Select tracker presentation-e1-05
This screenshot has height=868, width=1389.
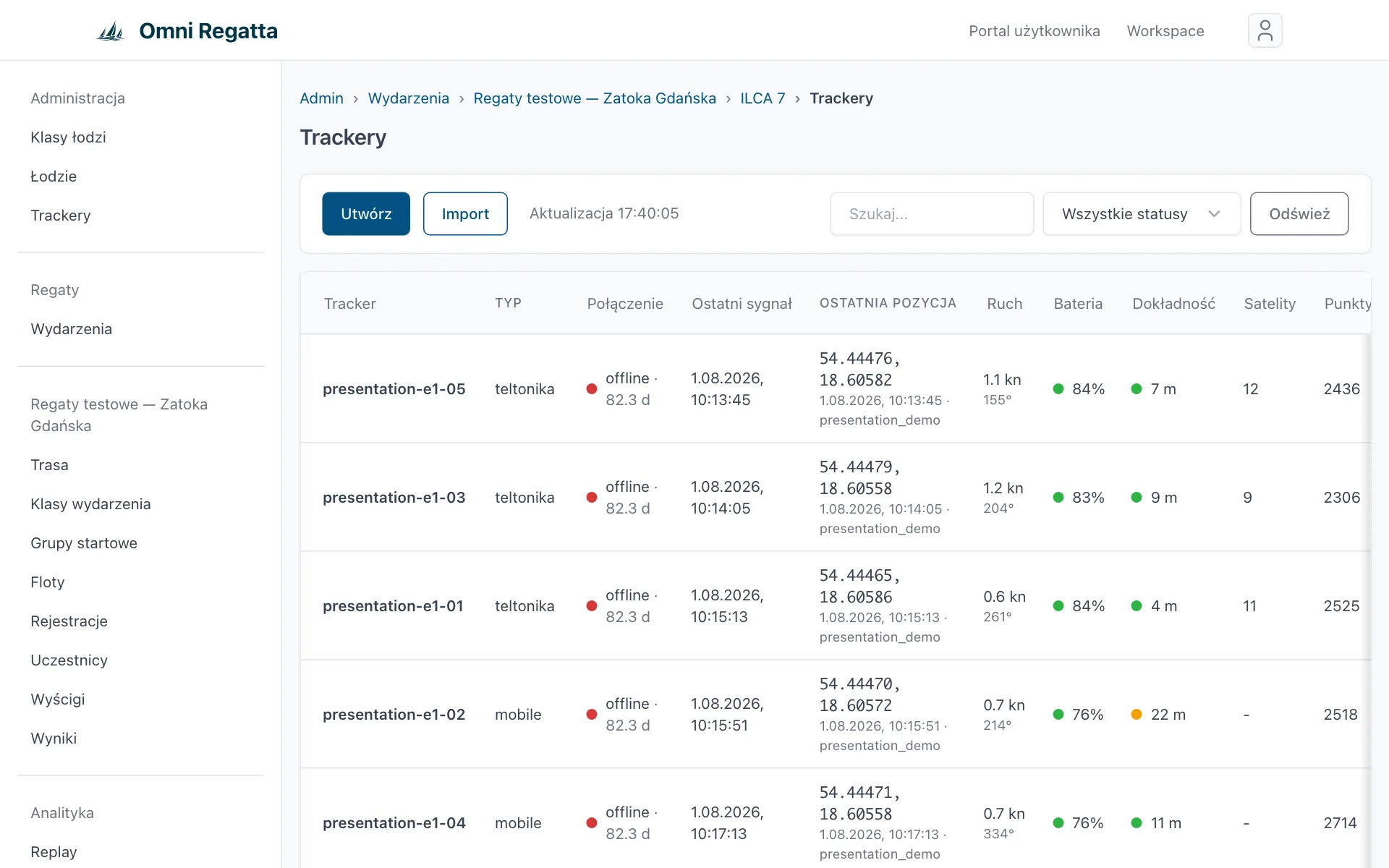[394, 389]
